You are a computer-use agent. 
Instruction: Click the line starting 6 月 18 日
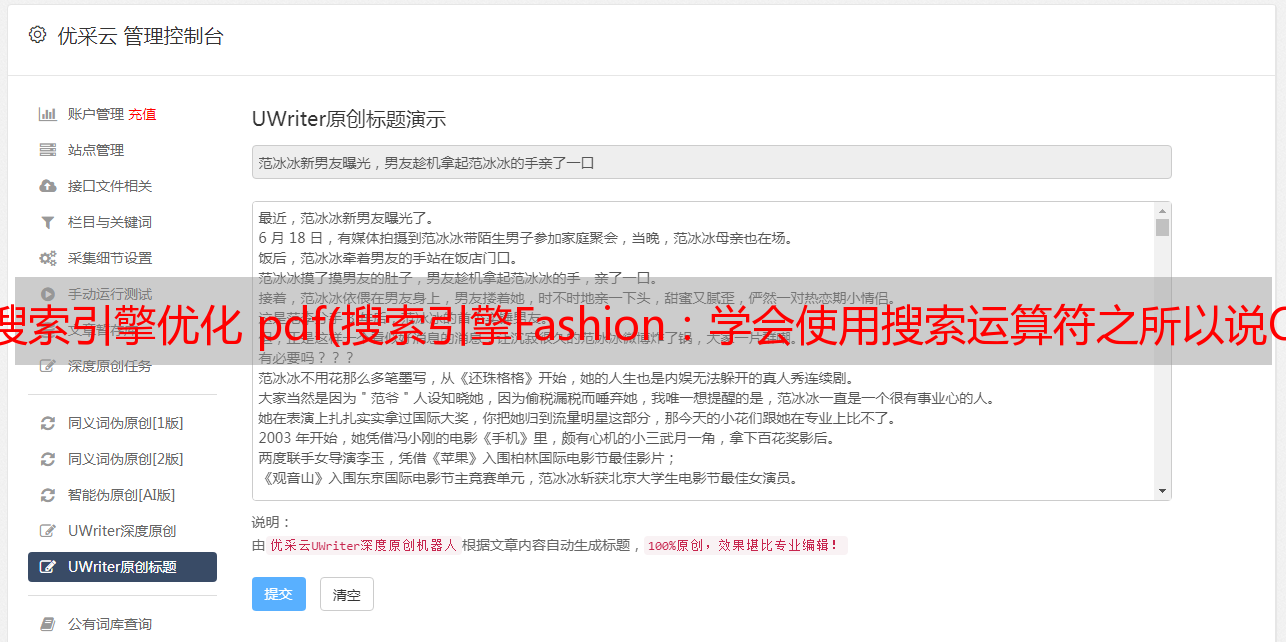525,238
